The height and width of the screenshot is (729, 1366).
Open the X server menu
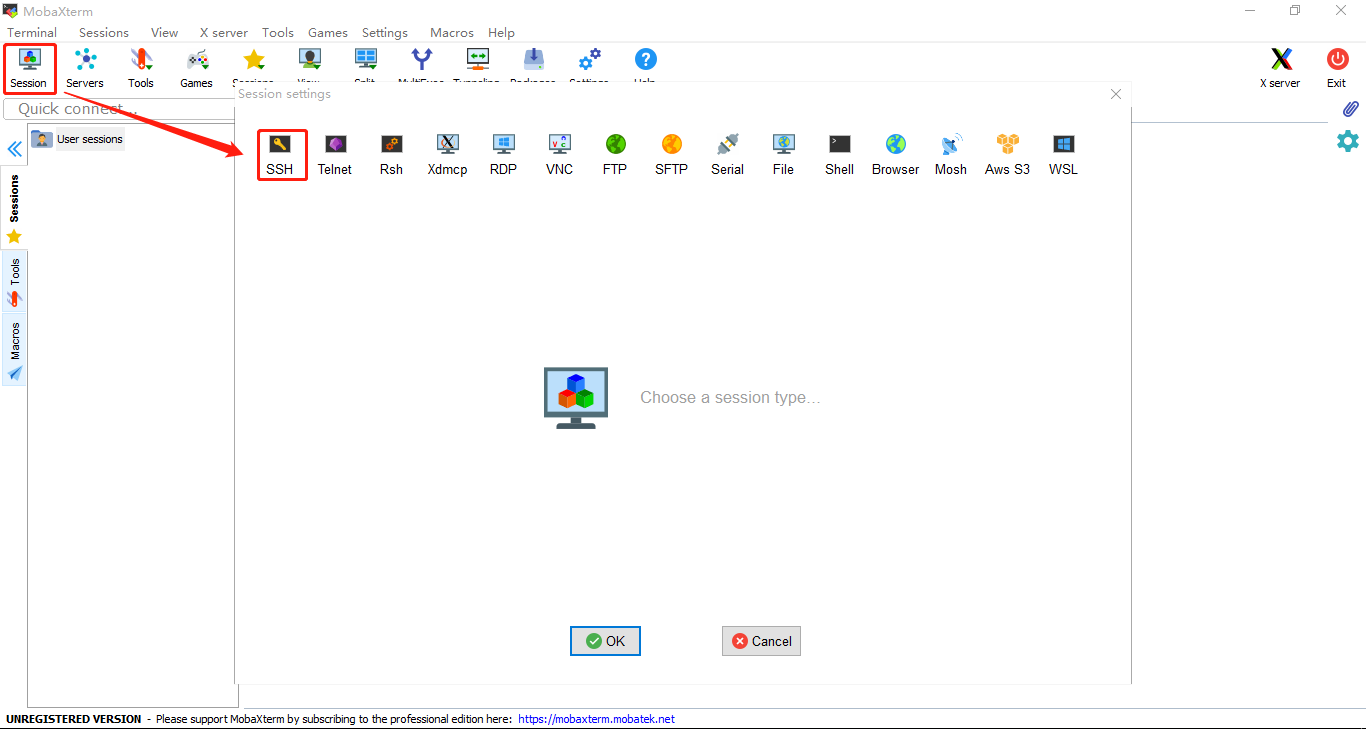point(223,32)
